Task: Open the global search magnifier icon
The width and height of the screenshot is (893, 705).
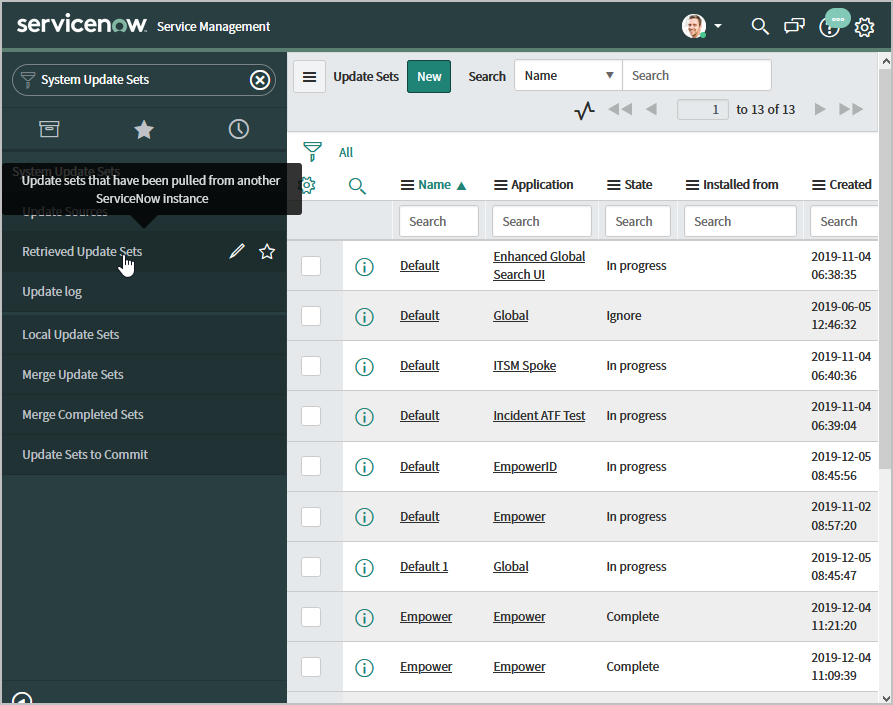Action: tap(760, 27)
